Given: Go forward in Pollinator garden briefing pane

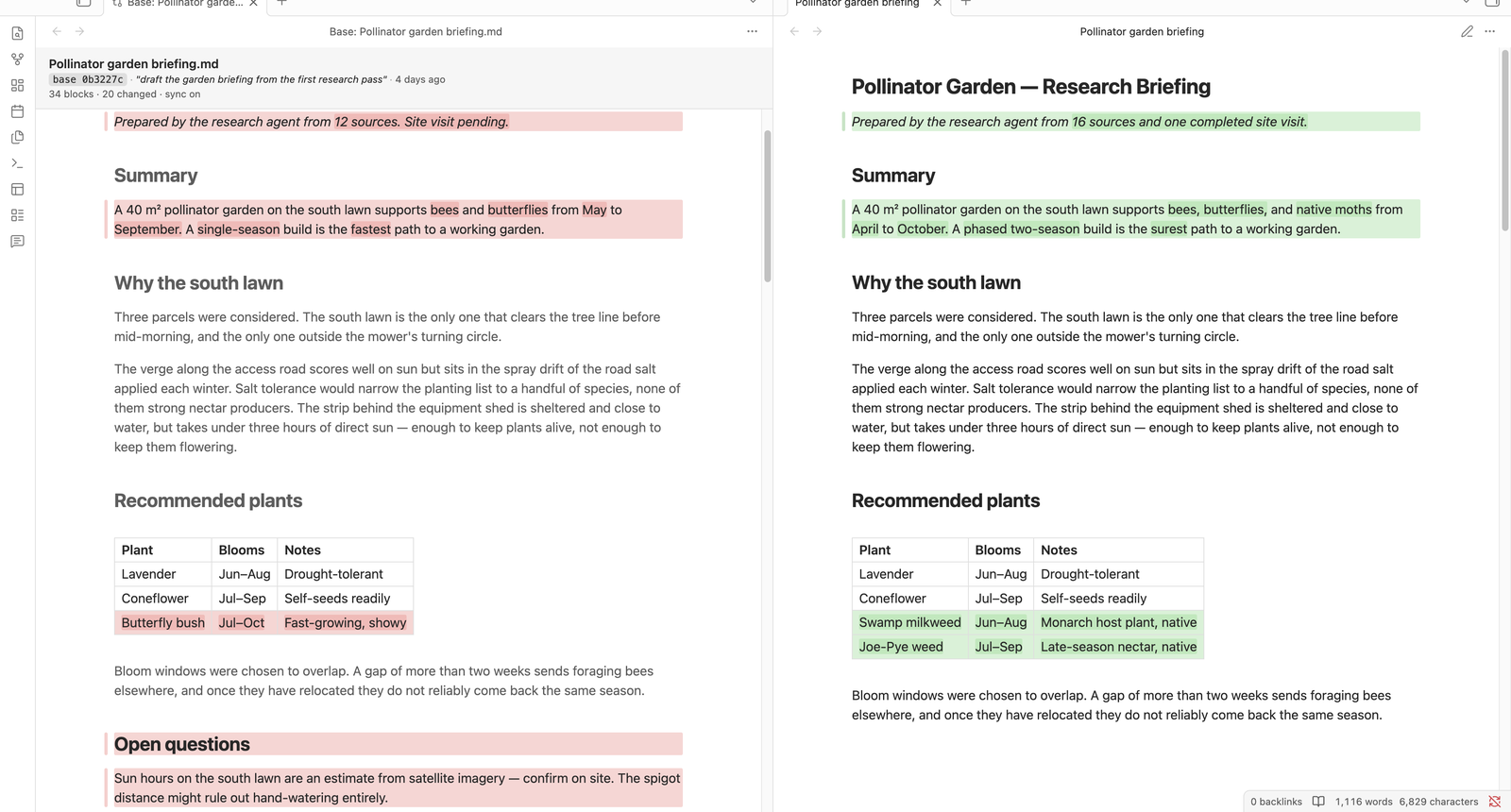Looking at the screenshot, I should coord(818,31).
